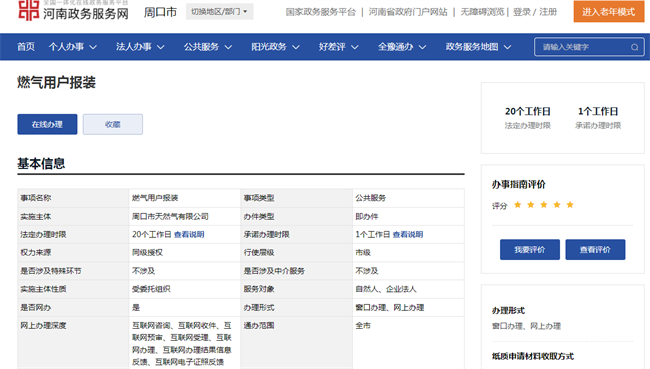Click the first rating star
This screenshot has width=650, height=369.
[517, 204]
